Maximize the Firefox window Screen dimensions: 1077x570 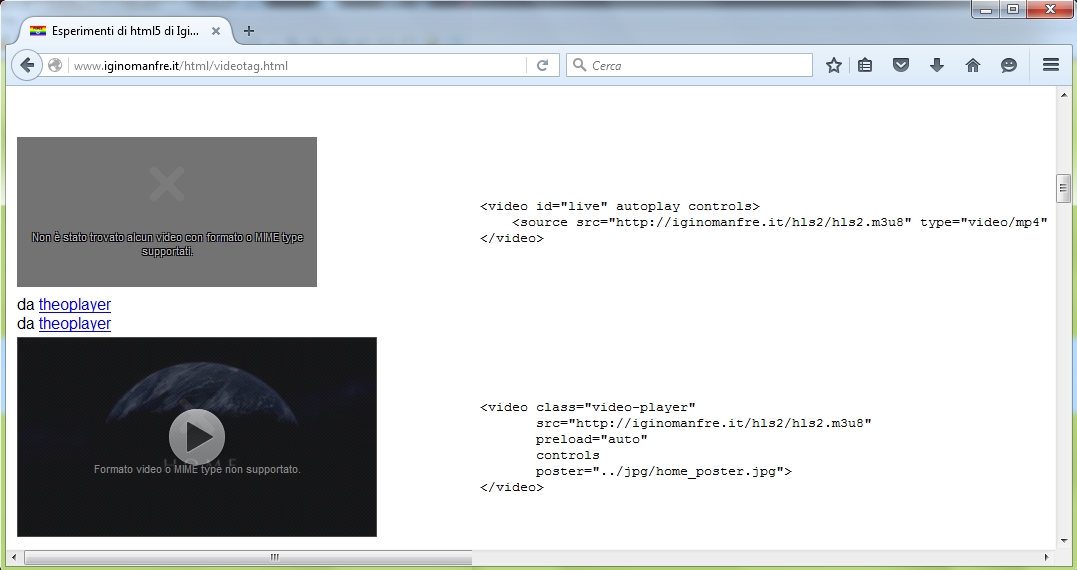[1013, 9]
